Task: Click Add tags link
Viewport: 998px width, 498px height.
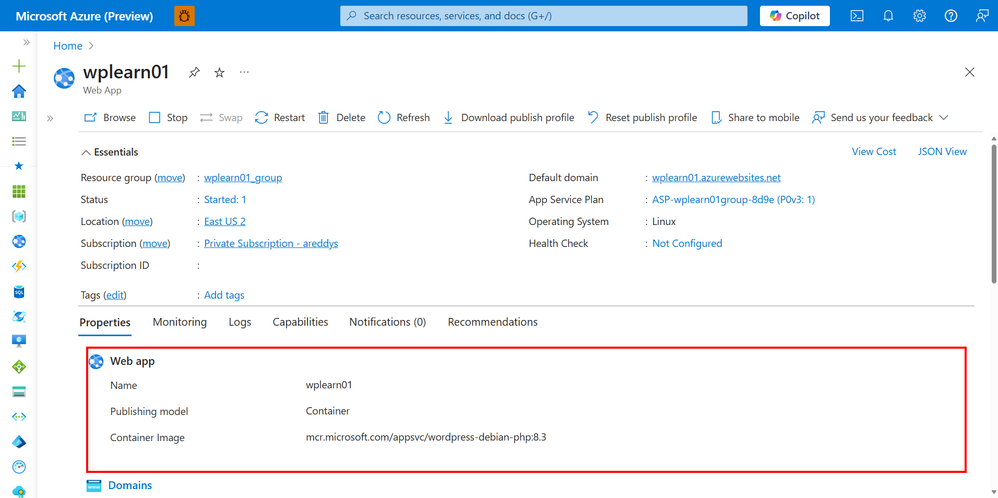Action: coord(224,295)
